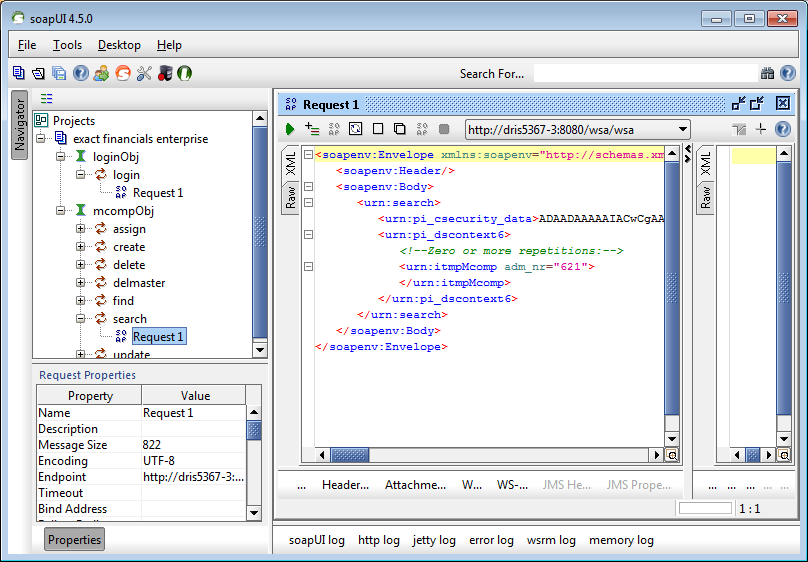
Task: Fold the urn:search XML element
Action: 308,202
